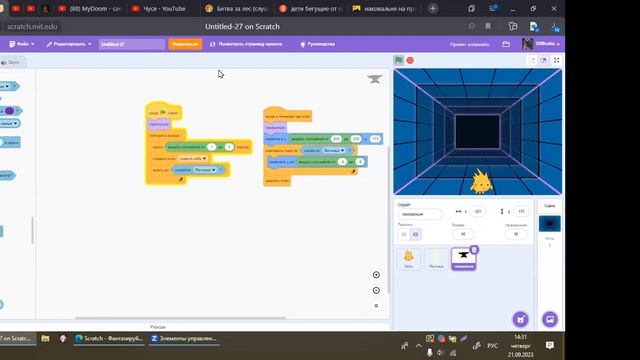Switch to the Битва за лес browser tab
Image resolution: width=640 pixels, height=360 pixels.
pyautogui.click(x=237, y=9)
